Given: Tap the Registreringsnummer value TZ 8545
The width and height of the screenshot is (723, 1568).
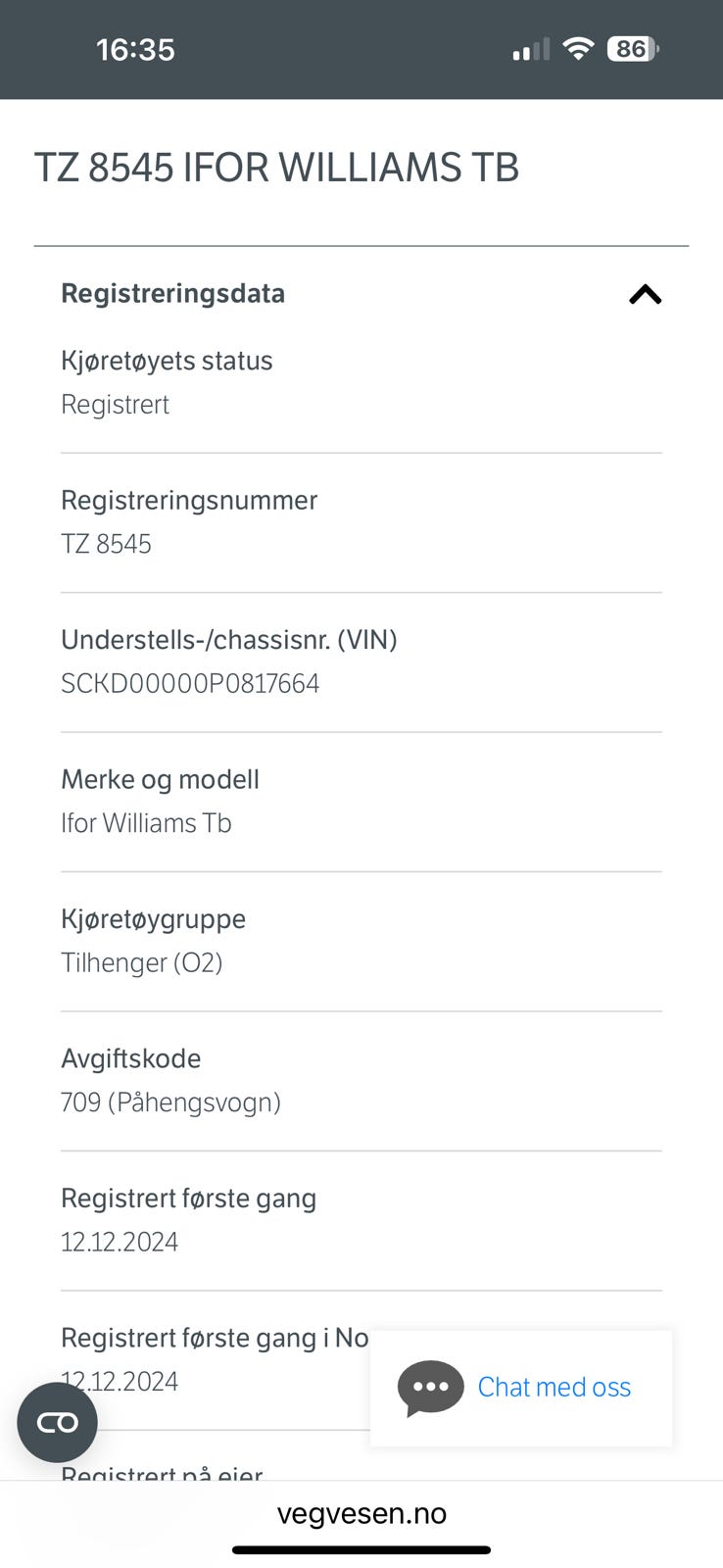Looking at the screenshot, I should point(106,544).
